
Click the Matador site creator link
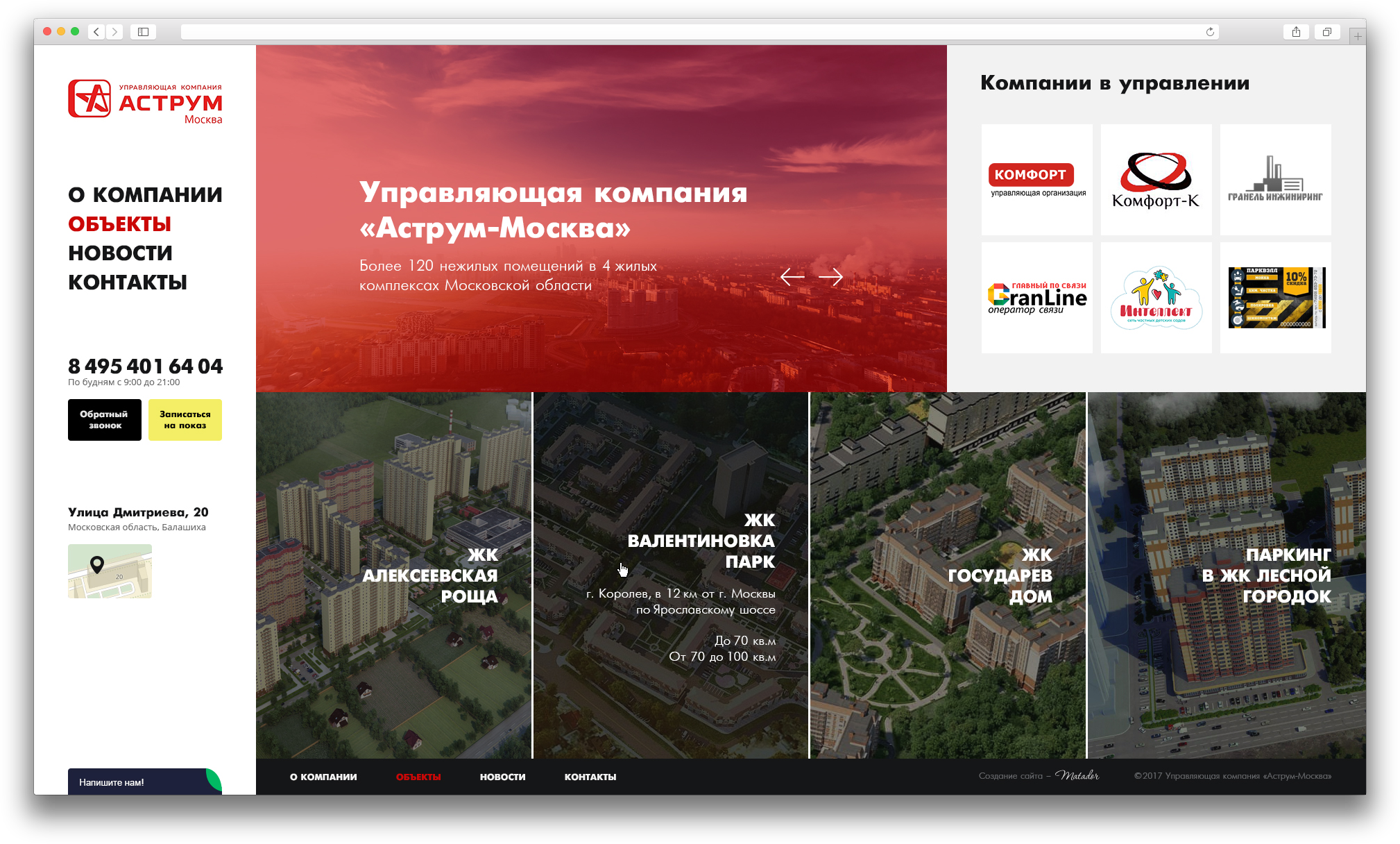pos(1077,775)
